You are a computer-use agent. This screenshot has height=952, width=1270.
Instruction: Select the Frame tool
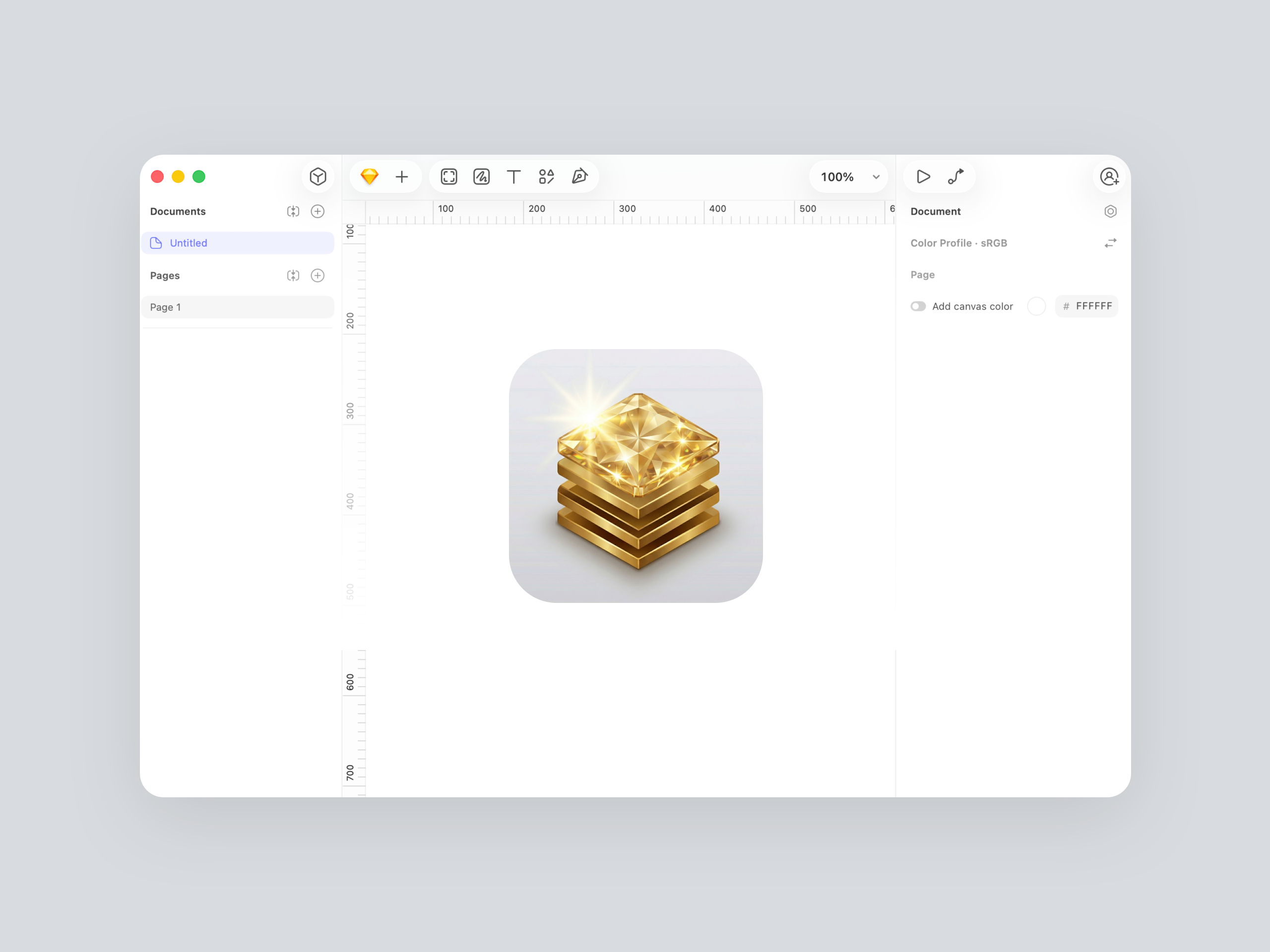448,177
